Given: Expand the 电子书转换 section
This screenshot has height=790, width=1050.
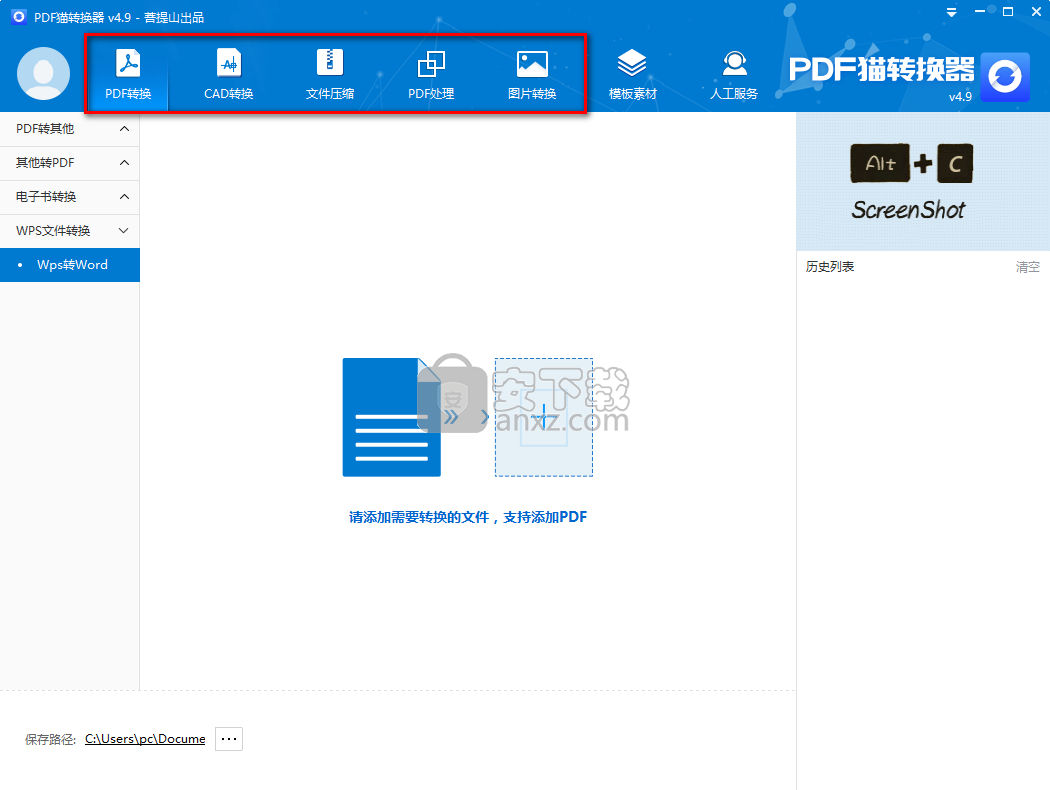Looking at the screenshot, I should (x=70, y=197).
